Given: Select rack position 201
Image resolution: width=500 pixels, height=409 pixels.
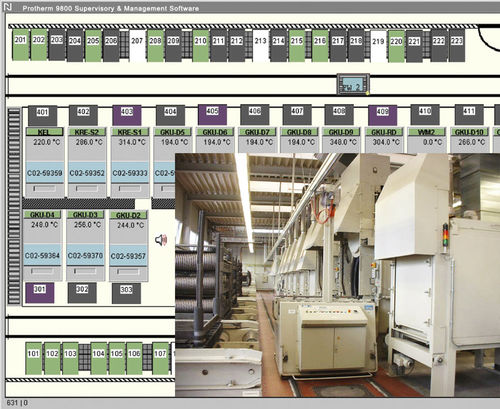Looking at the screenshot, I should [21, 45].
